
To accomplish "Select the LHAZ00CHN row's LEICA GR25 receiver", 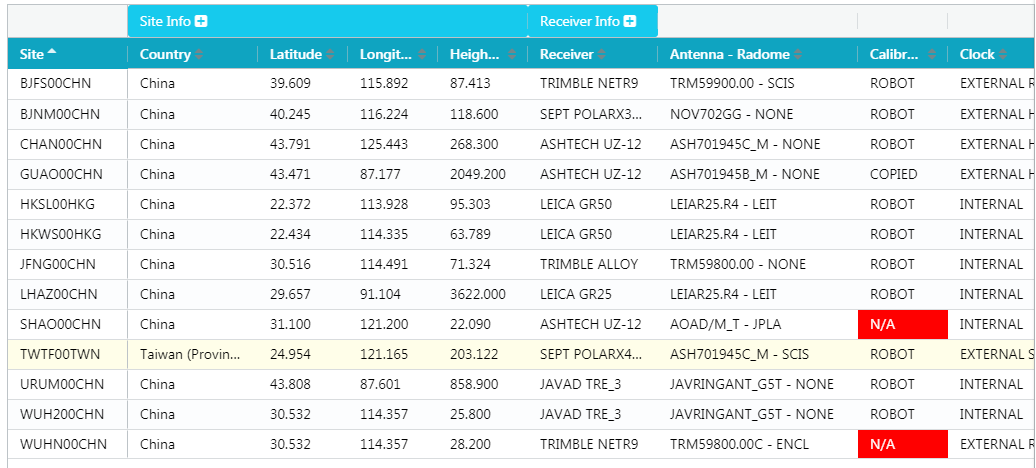I will tap(577, 294).
